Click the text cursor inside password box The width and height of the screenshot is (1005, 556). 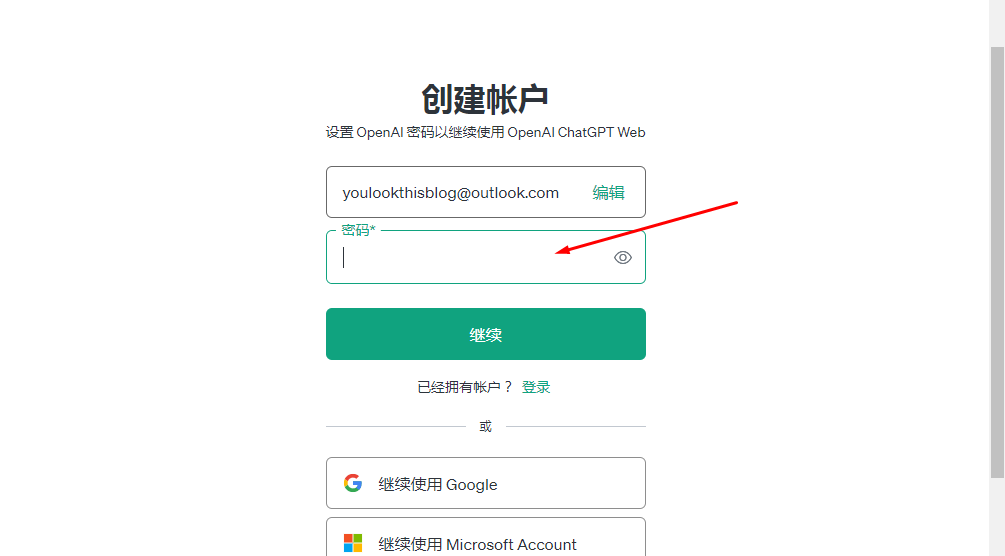coord(344,257)
